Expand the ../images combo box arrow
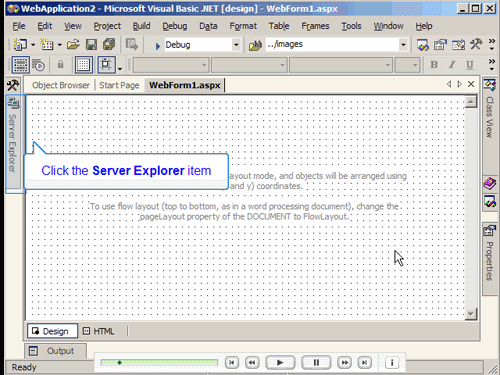Screen dimensions: 500x375 tap(403, 45)
